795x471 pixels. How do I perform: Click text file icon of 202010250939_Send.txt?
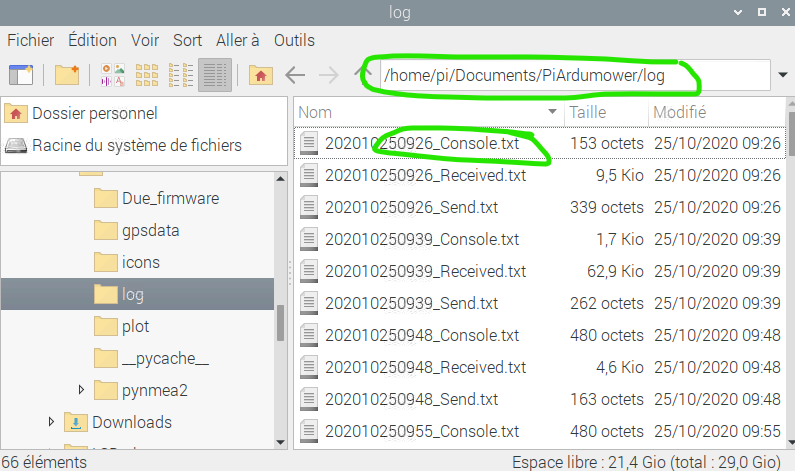309,303
